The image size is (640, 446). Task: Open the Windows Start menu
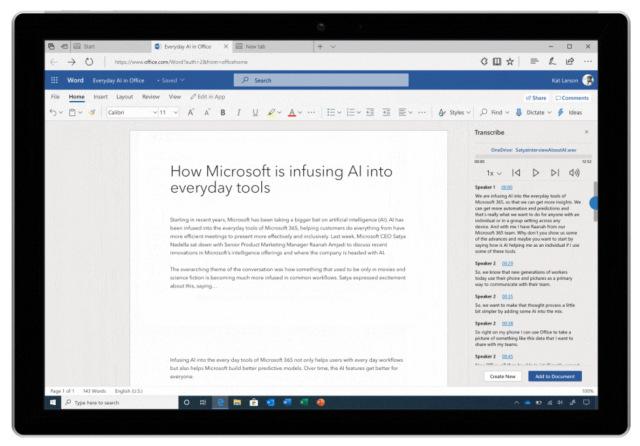point(53,402)
